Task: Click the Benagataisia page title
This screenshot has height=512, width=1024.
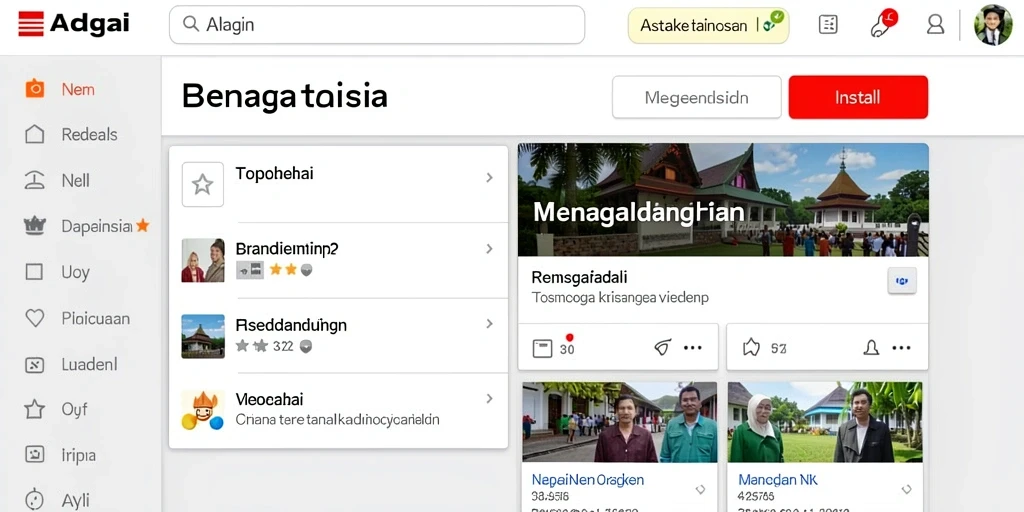Action: tap(285, 97)
